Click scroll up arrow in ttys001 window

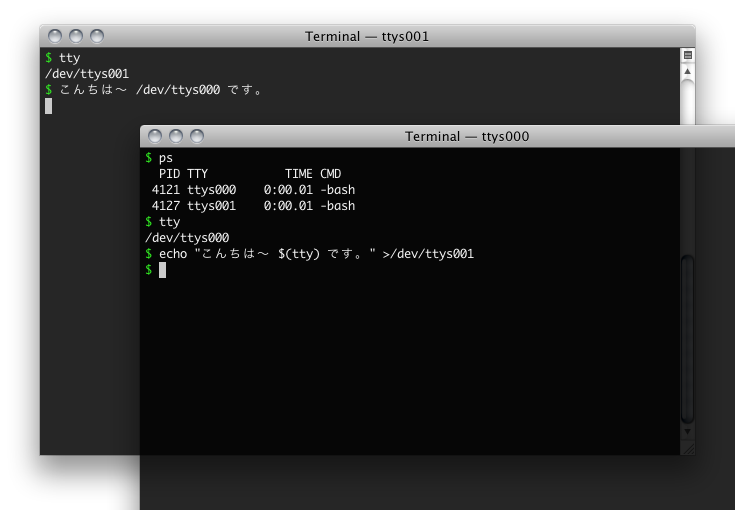[x=688, y=71]
